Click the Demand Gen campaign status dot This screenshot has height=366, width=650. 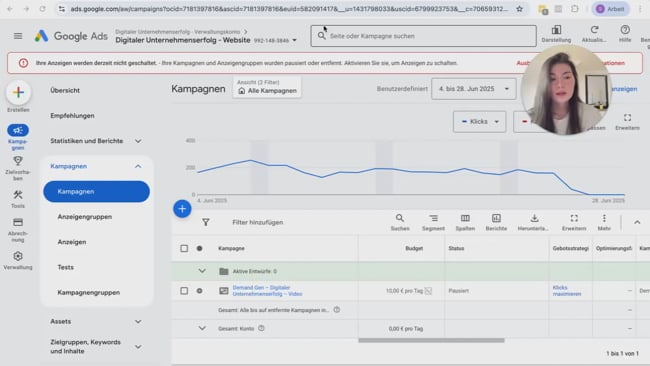199,291
